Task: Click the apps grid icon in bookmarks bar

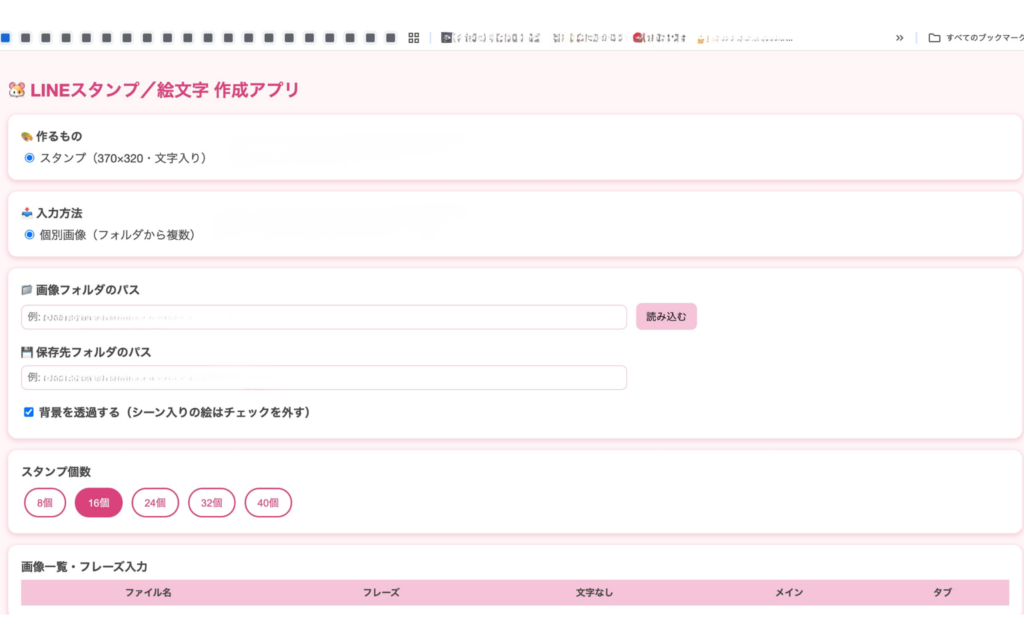Action: pyautogui.click(x=413, y=38)
